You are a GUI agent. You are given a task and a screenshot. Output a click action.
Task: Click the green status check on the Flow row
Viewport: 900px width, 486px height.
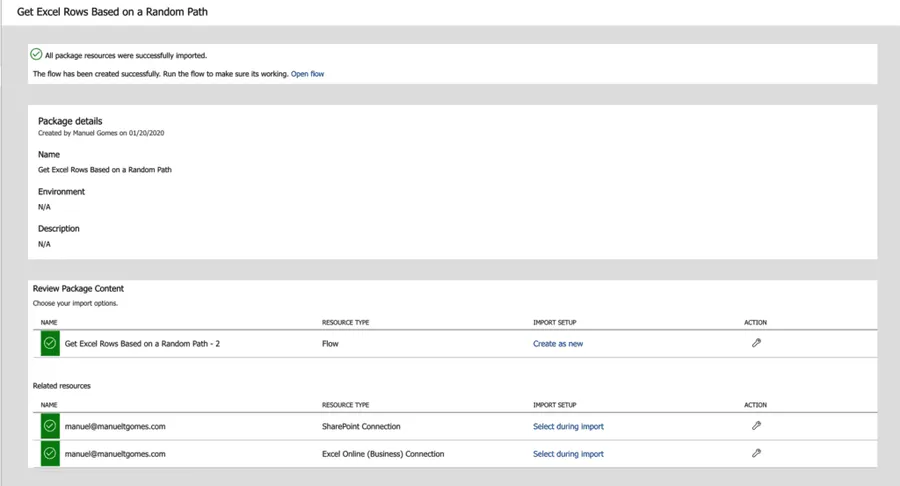tap(49, 343)
